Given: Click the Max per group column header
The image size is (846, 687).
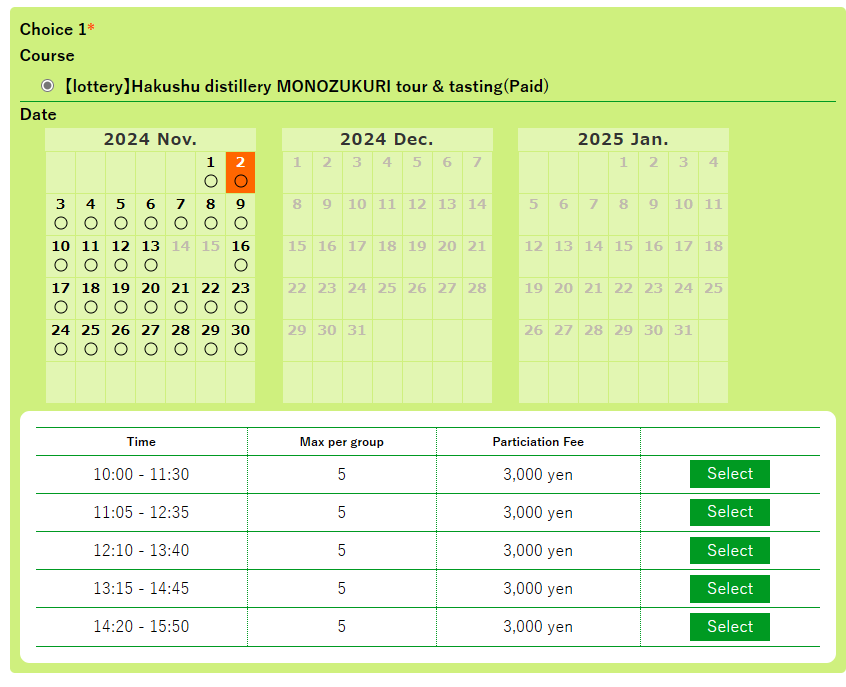Looking at the screenshot, I should (342, 442).
